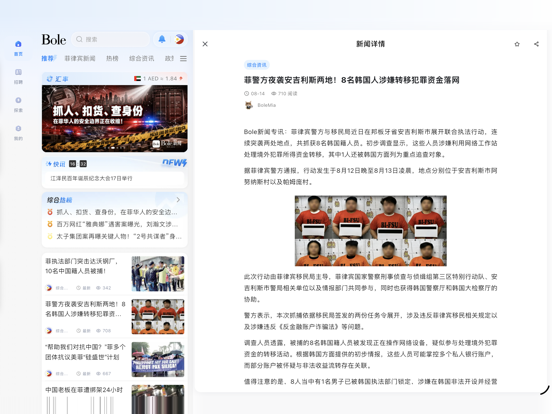Click the protest photo thumbnail
Screen dimensions: 552x414
click(x=158, y=359)
